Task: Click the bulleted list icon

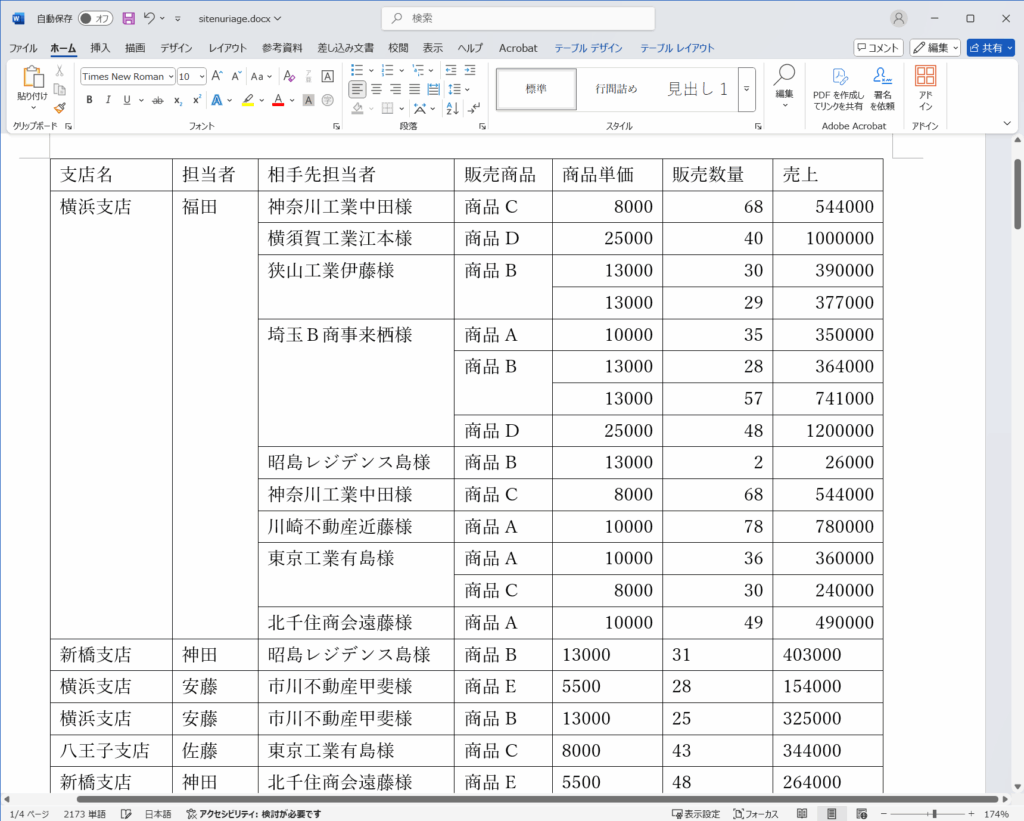Action: pyautogui.click(x=357, y=70)
